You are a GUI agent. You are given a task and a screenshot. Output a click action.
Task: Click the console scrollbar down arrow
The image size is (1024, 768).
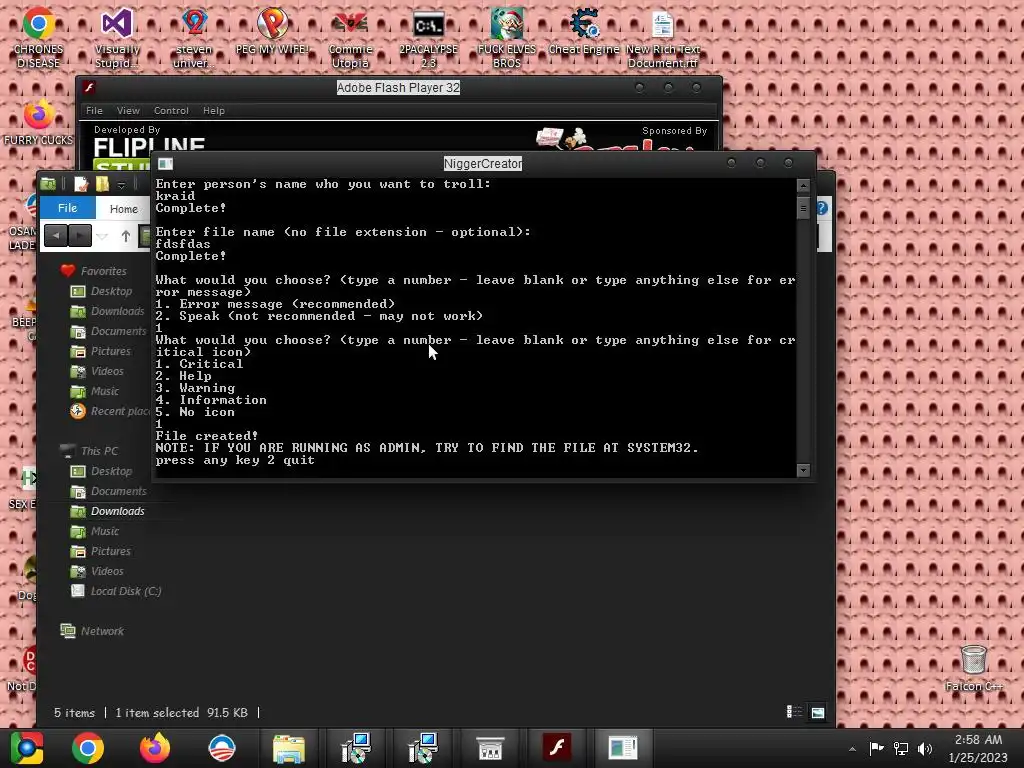[803, 470]
